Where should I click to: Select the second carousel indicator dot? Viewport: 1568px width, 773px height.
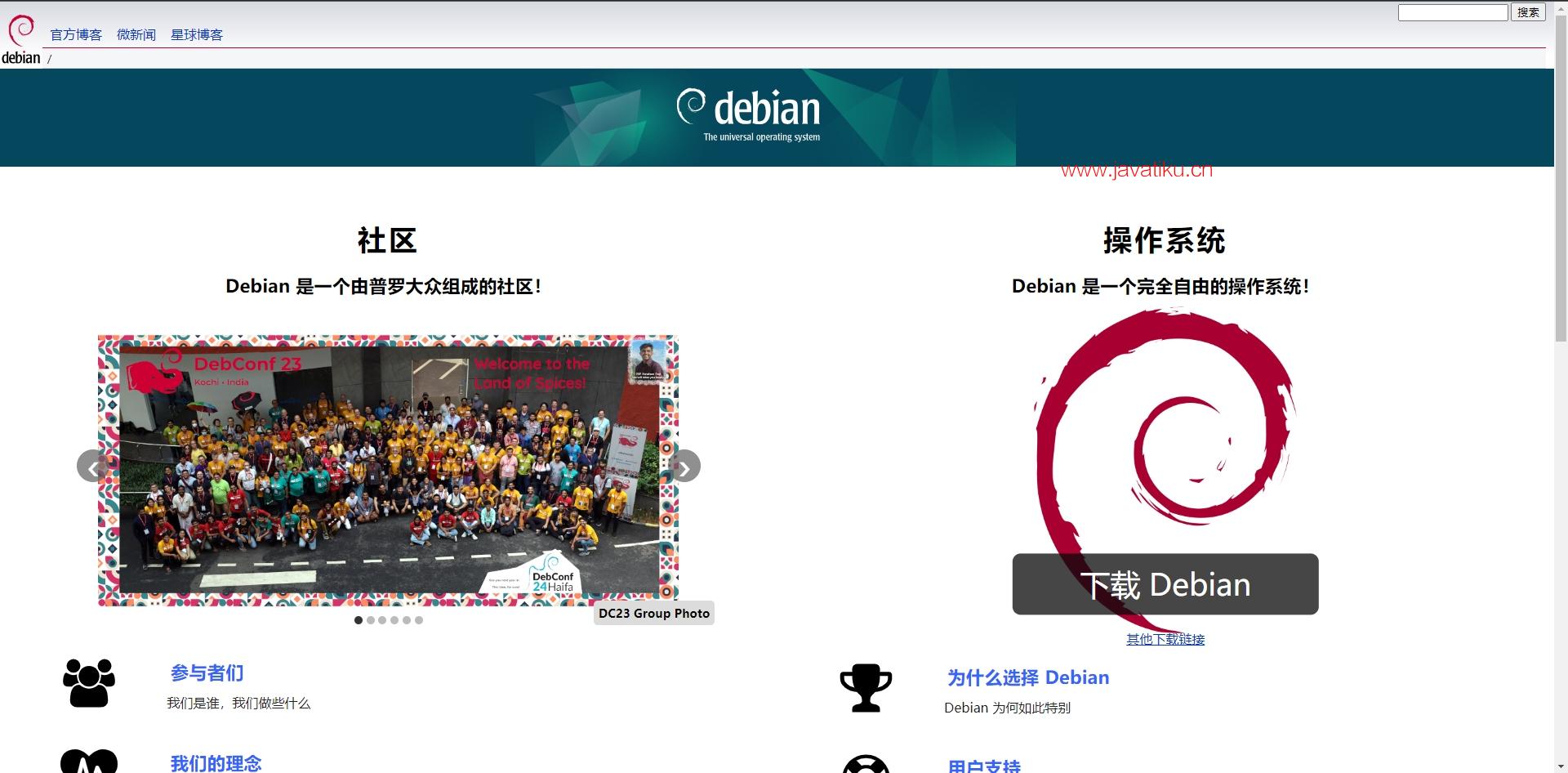[371, 620]
